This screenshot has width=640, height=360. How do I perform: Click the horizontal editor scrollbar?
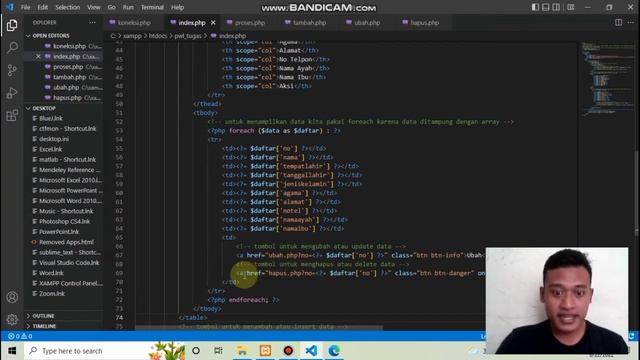pyautogui.click(x=259, y=327)
